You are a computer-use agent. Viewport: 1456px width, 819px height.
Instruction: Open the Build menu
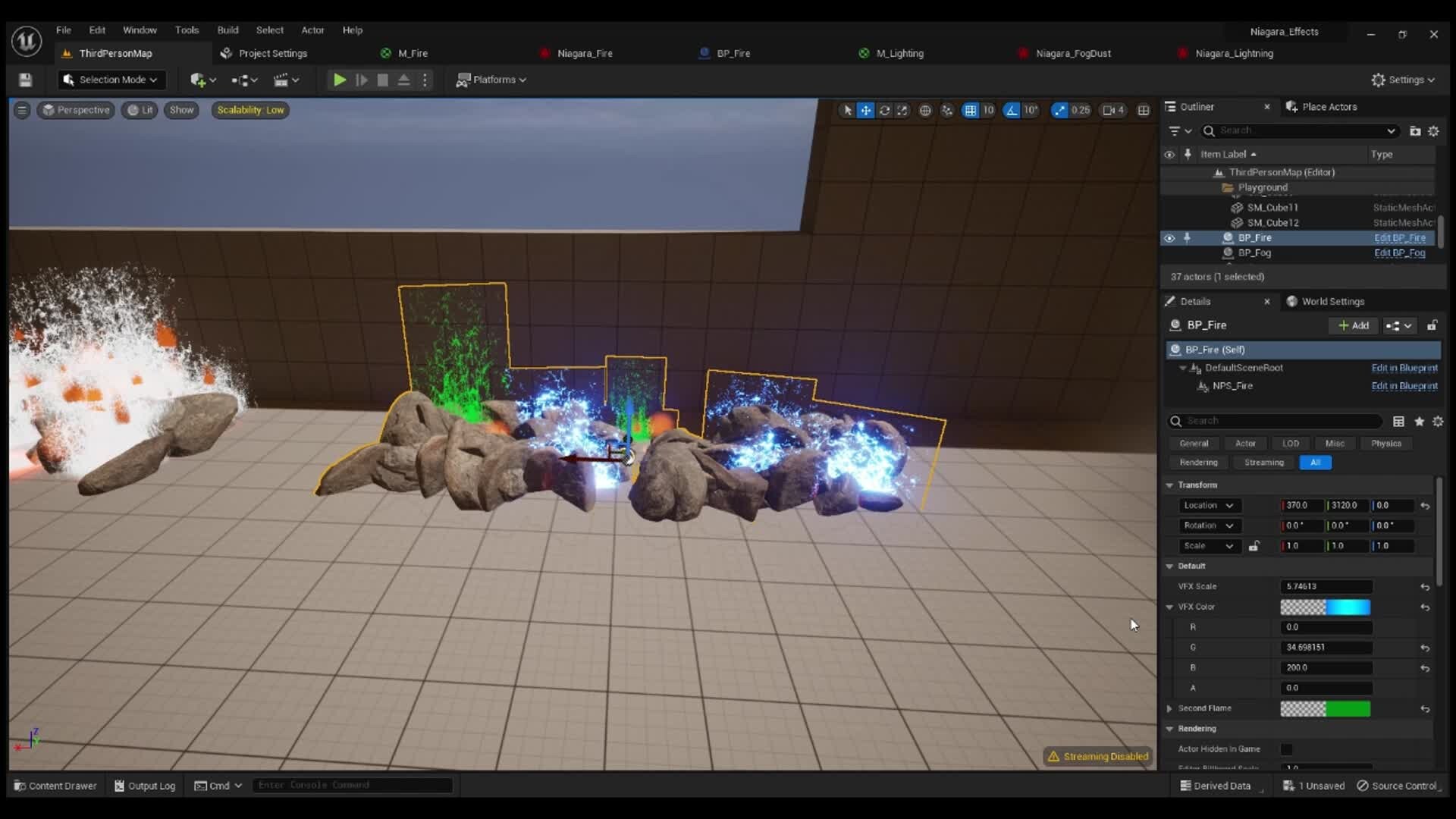(227, 30)
